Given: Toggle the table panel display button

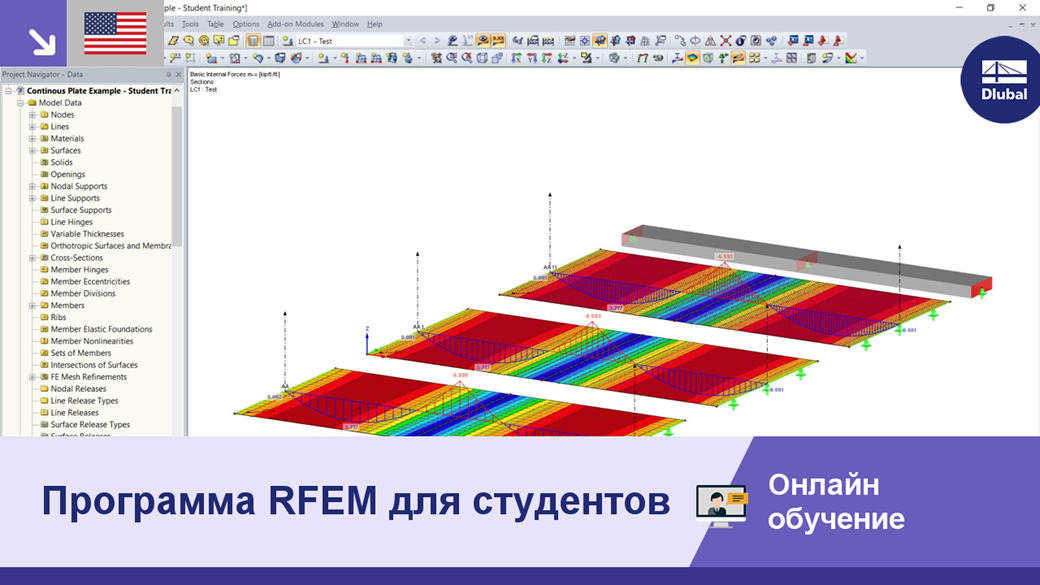Looking at the screenshot, I should 269,41.
